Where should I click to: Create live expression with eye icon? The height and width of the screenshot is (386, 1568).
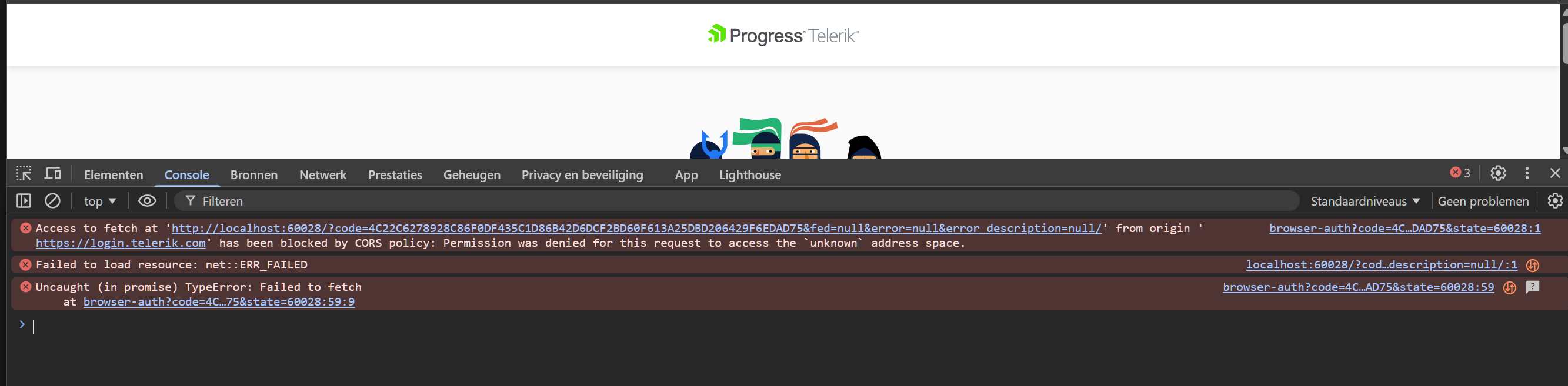coord(147,200)
